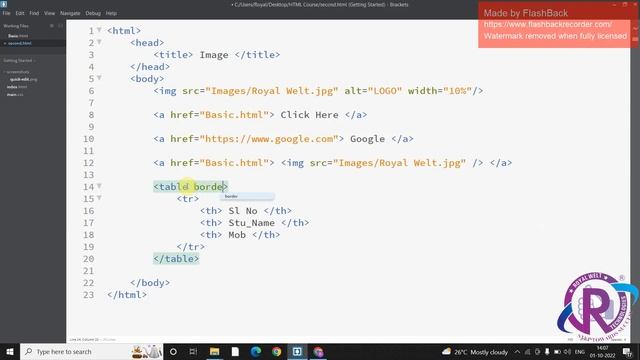Open main.css in the file tree
This screenshot has height=360, width=640.
(15, 94)
